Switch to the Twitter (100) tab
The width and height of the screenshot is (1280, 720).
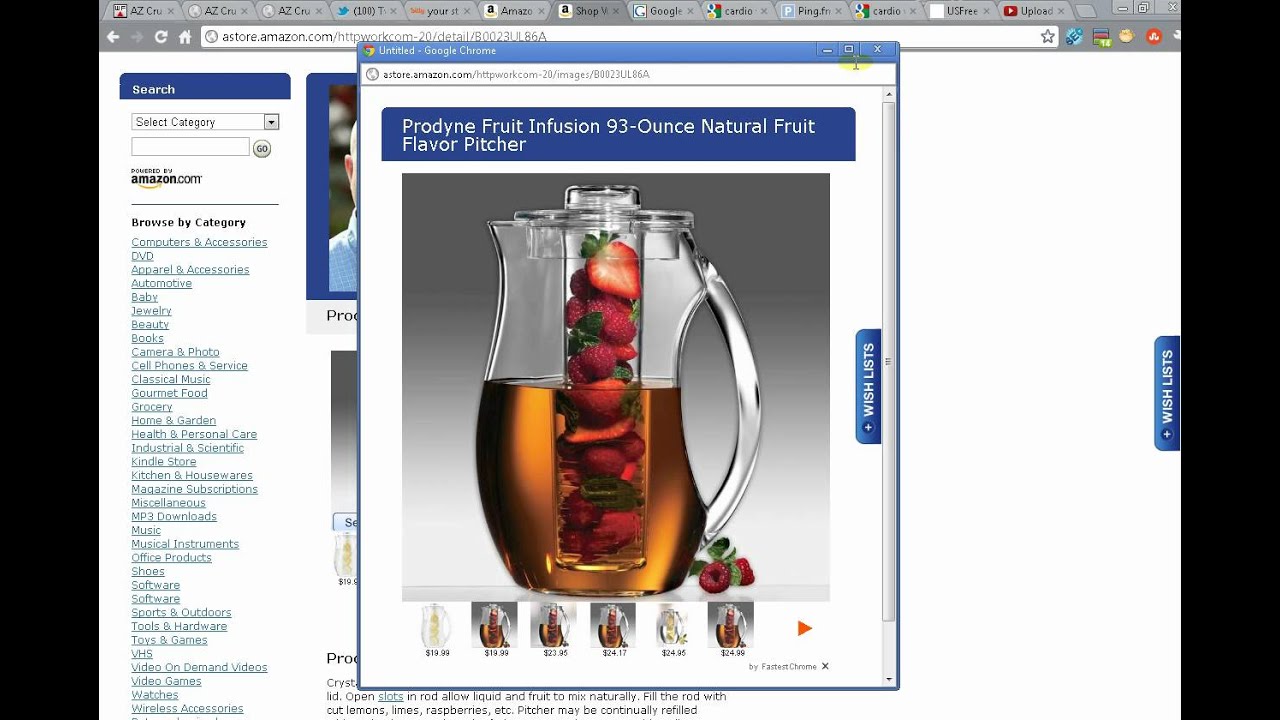[x=367, y=11]
